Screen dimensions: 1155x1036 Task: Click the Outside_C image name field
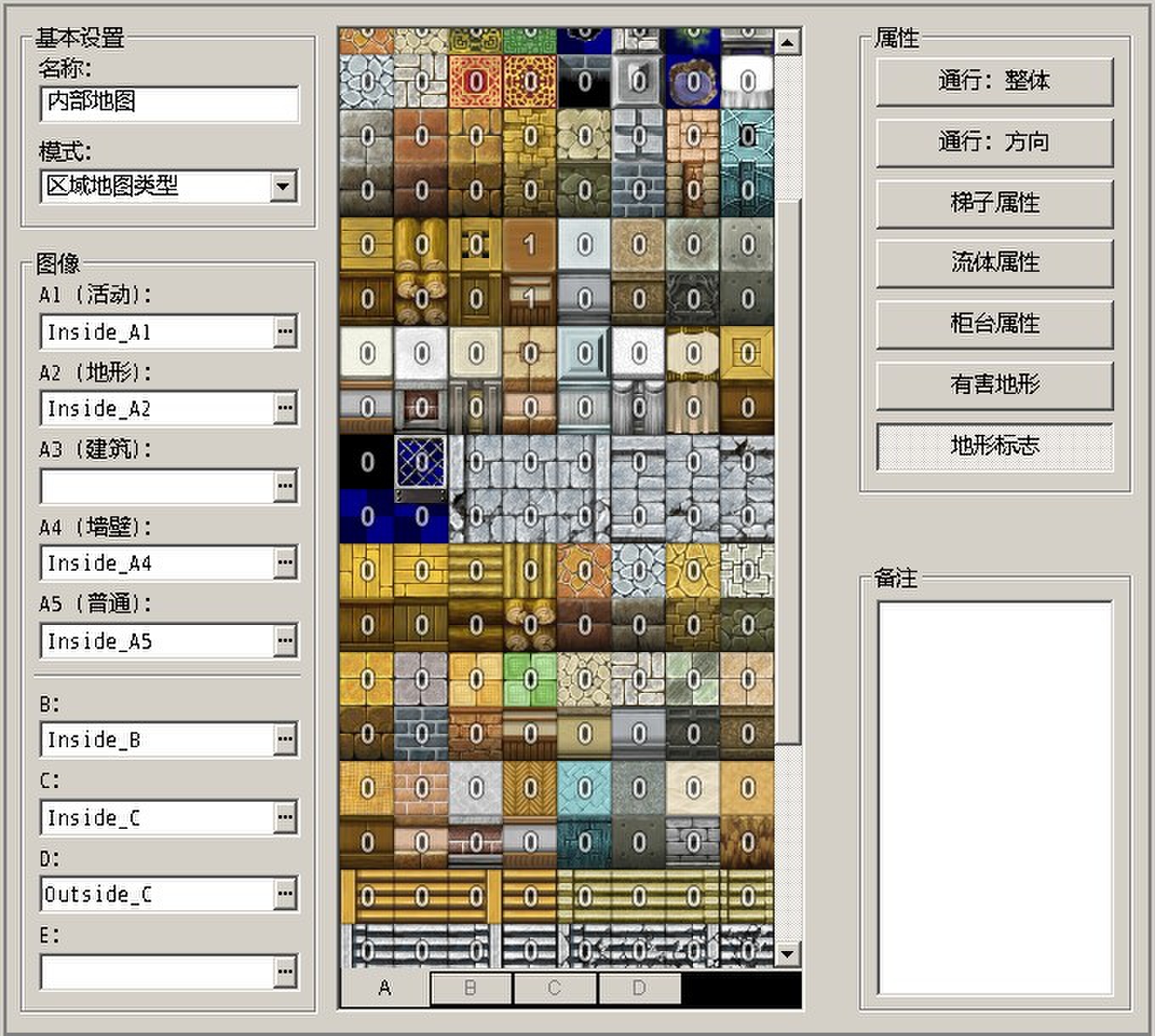(157, 894)
